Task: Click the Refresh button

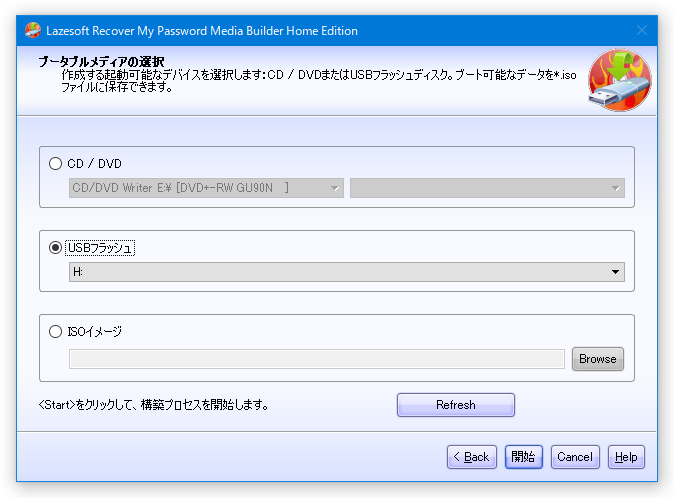Action: click(x=456, y=405)
